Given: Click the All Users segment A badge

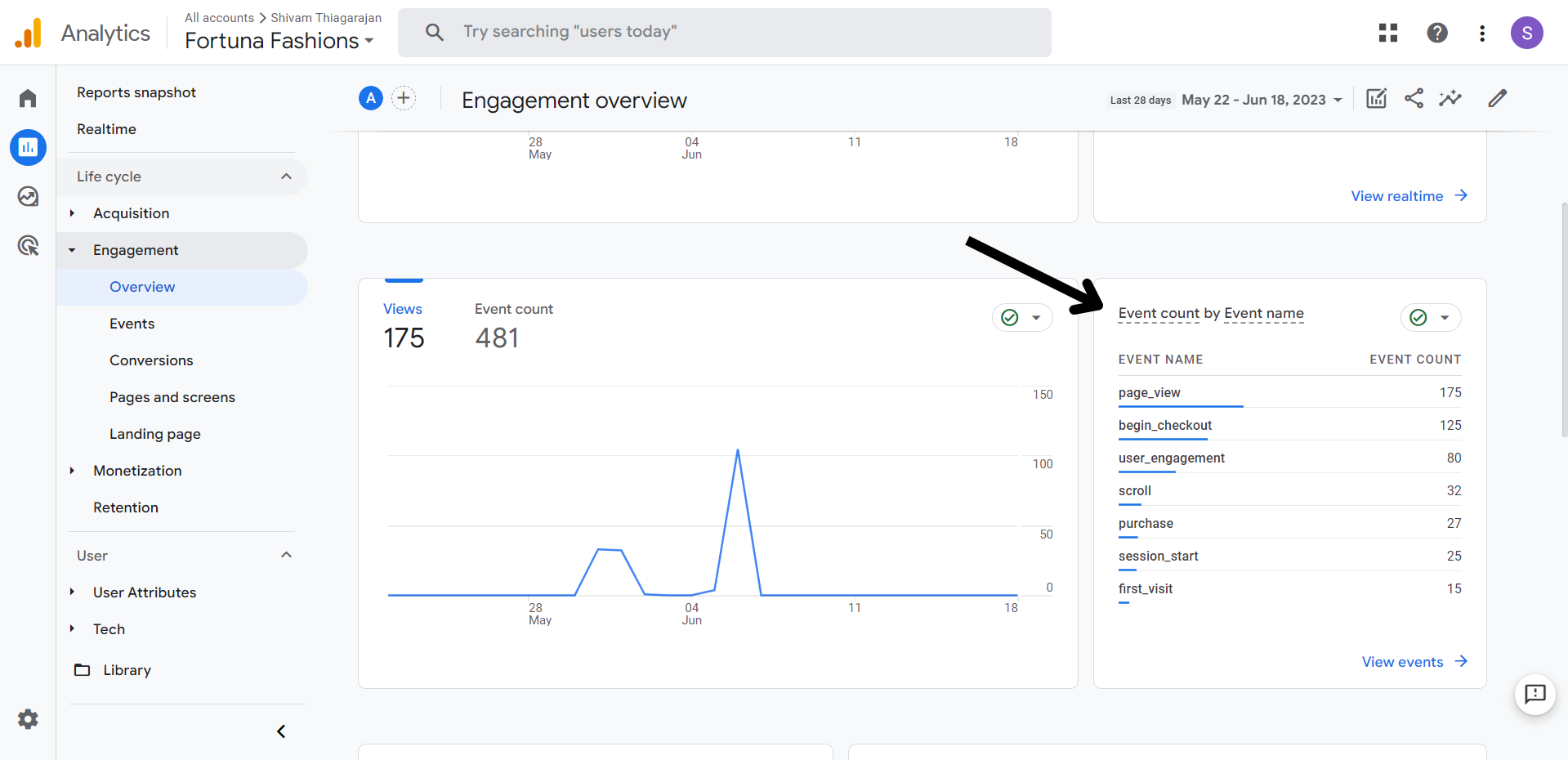Looking at the screenshot, I should [371, 98].
